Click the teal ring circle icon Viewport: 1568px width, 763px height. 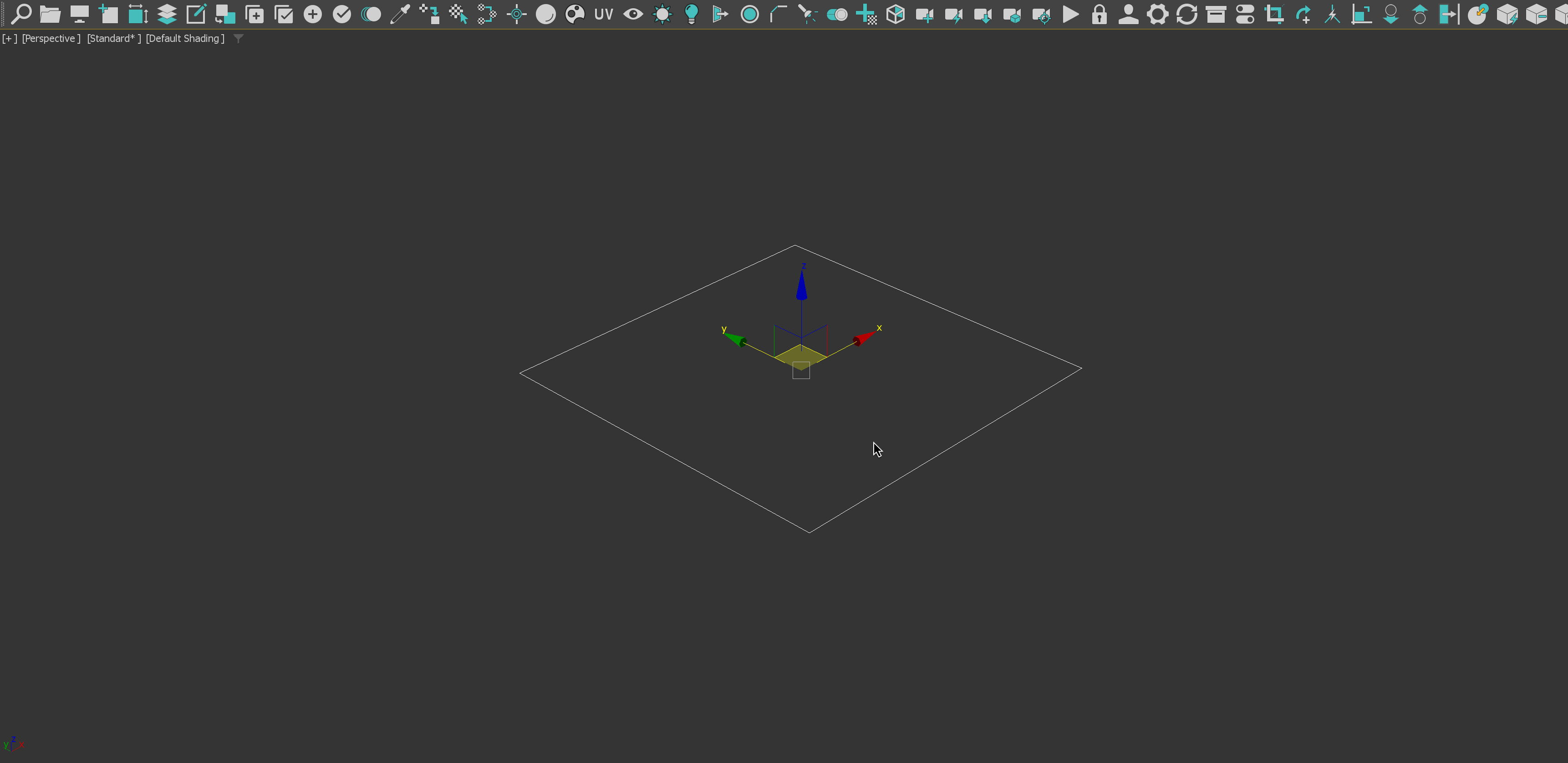coord(750,13)
